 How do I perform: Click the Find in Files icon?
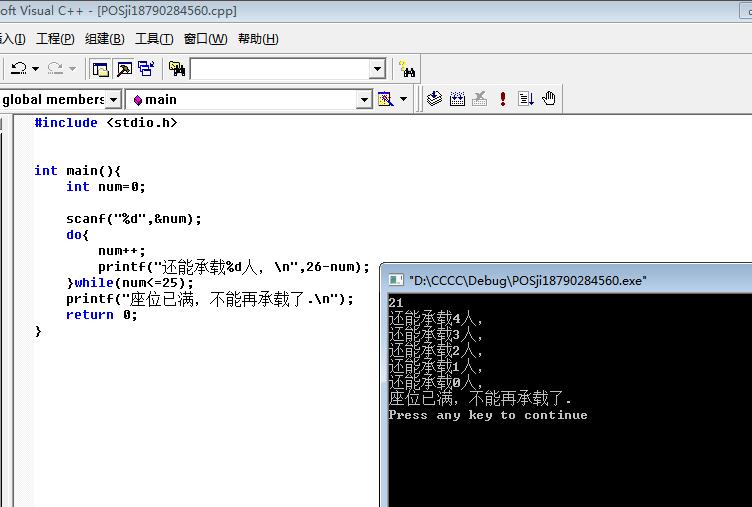(x=177, y=69)
